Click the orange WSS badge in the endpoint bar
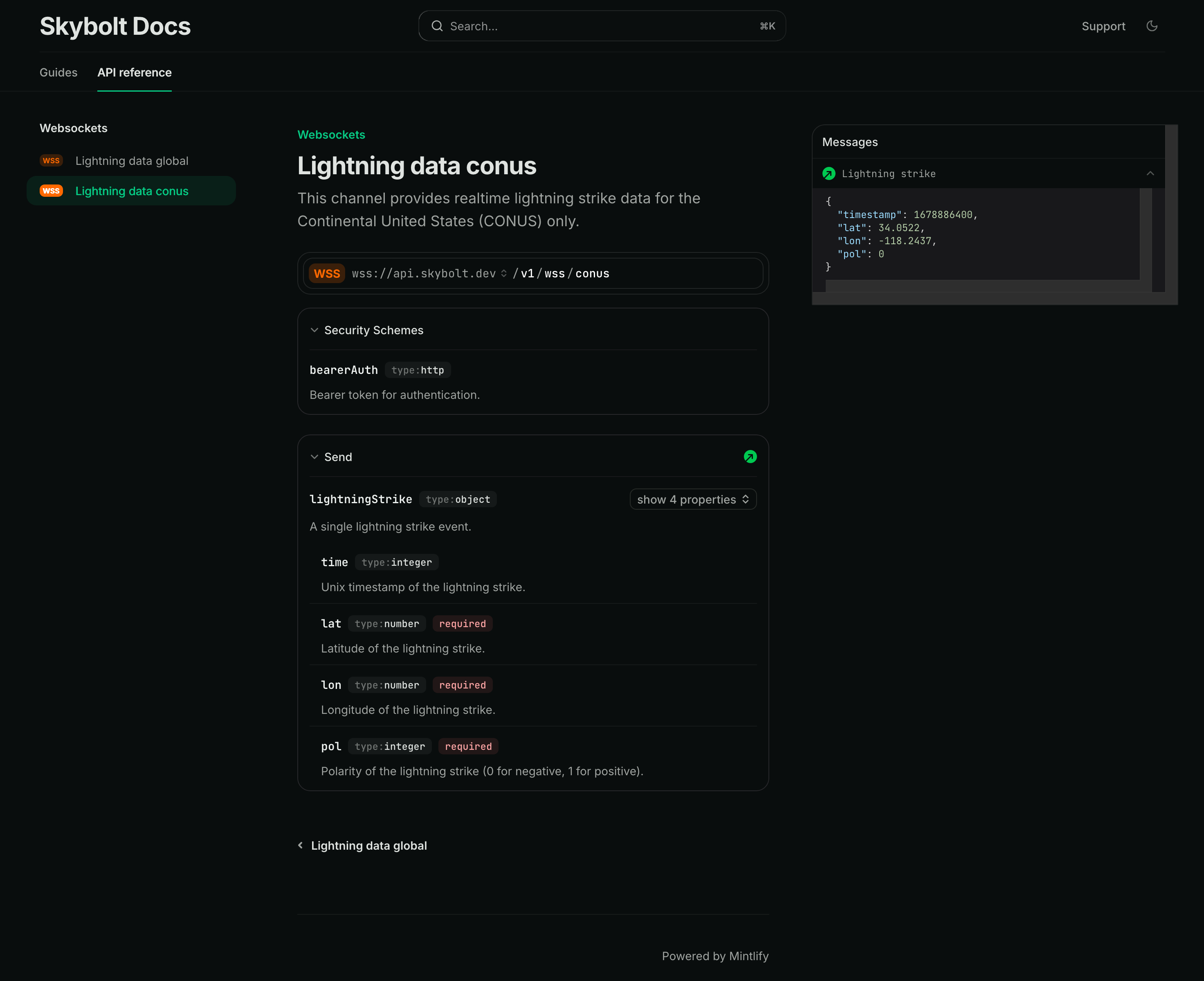1204x981 pixels. coord(327,273)
